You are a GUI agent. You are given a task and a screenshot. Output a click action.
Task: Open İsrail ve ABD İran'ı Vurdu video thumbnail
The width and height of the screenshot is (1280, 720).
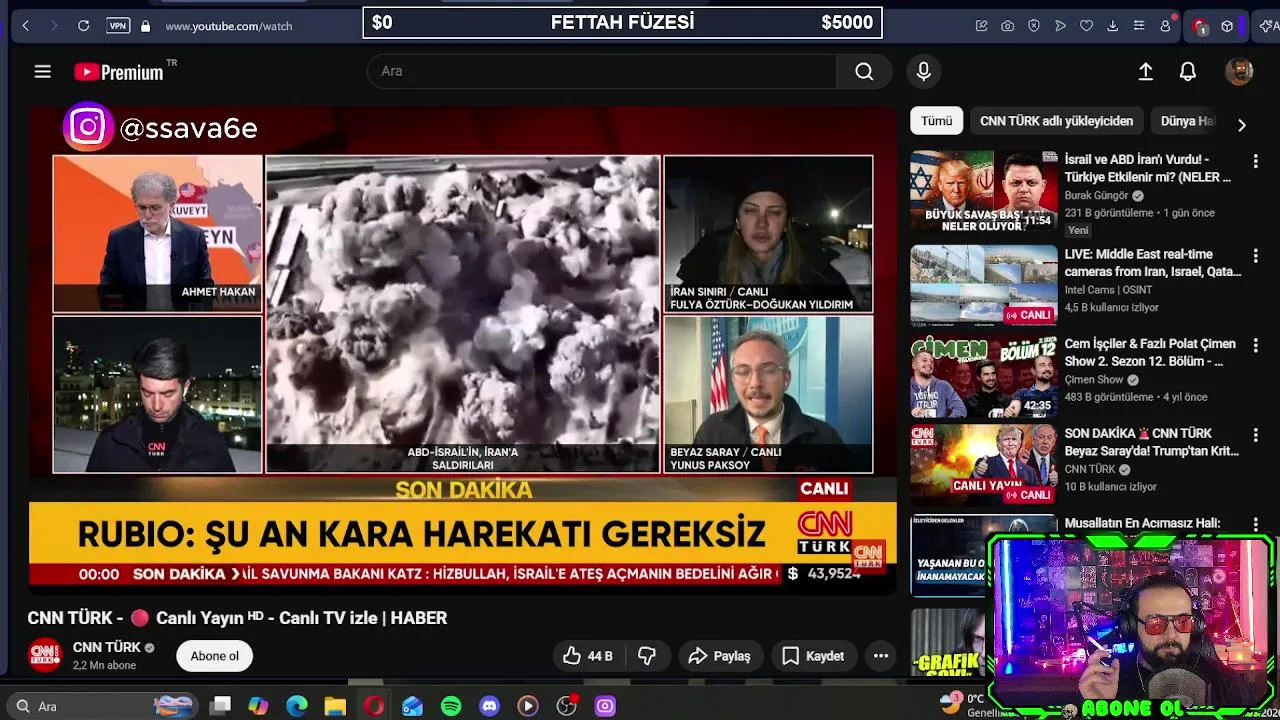coord(983,192)
